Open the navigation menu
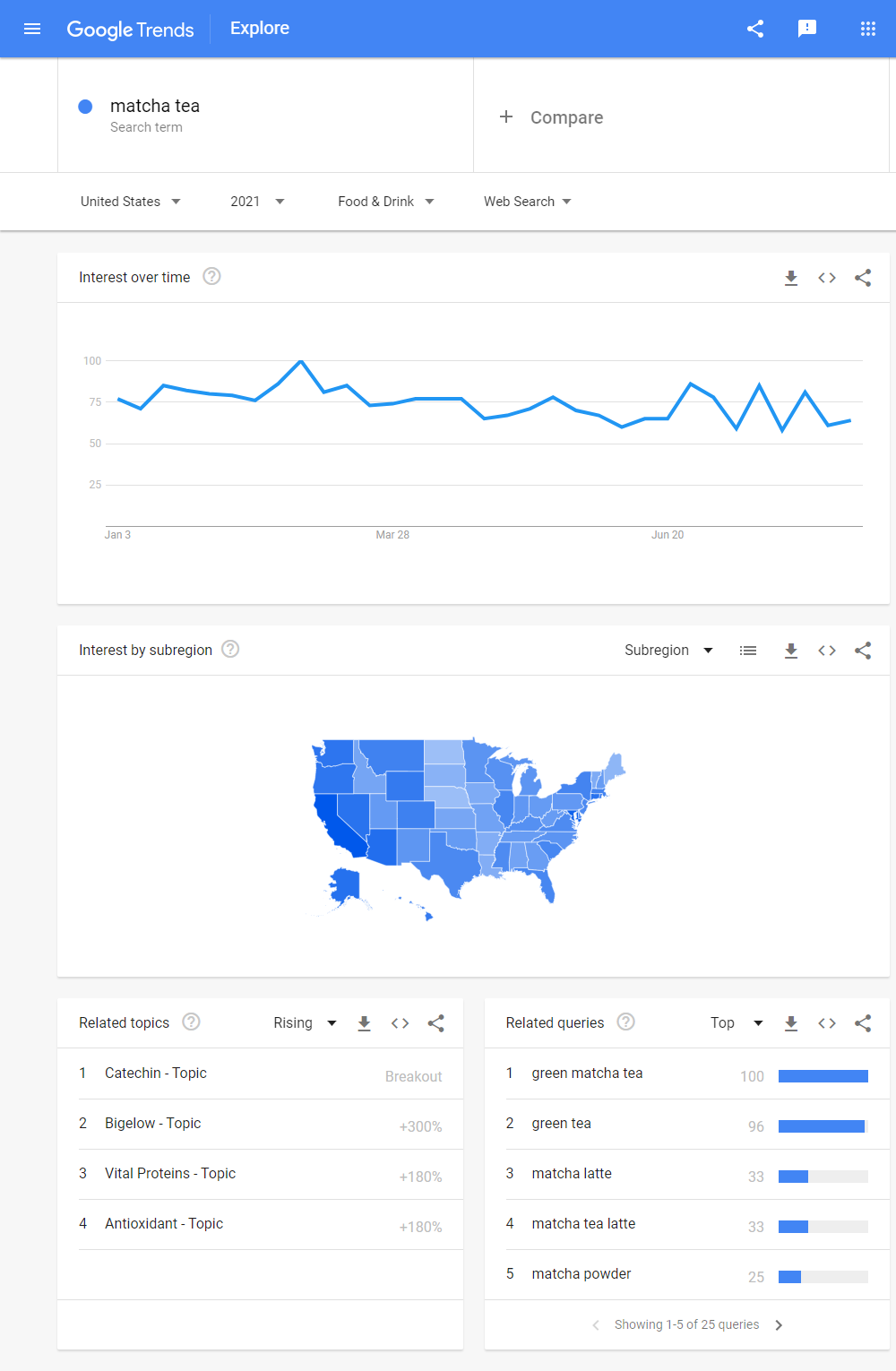Image resolution: width=896 pixels, height=1371 pixels. (x=32, y=28)
